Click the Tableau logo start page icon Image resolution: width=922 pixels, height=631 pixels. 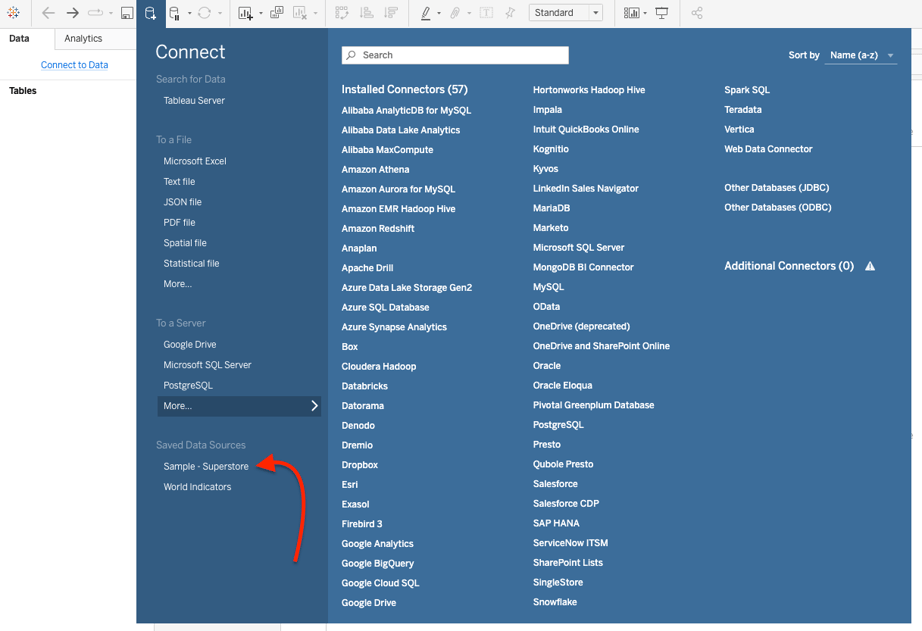13,13
